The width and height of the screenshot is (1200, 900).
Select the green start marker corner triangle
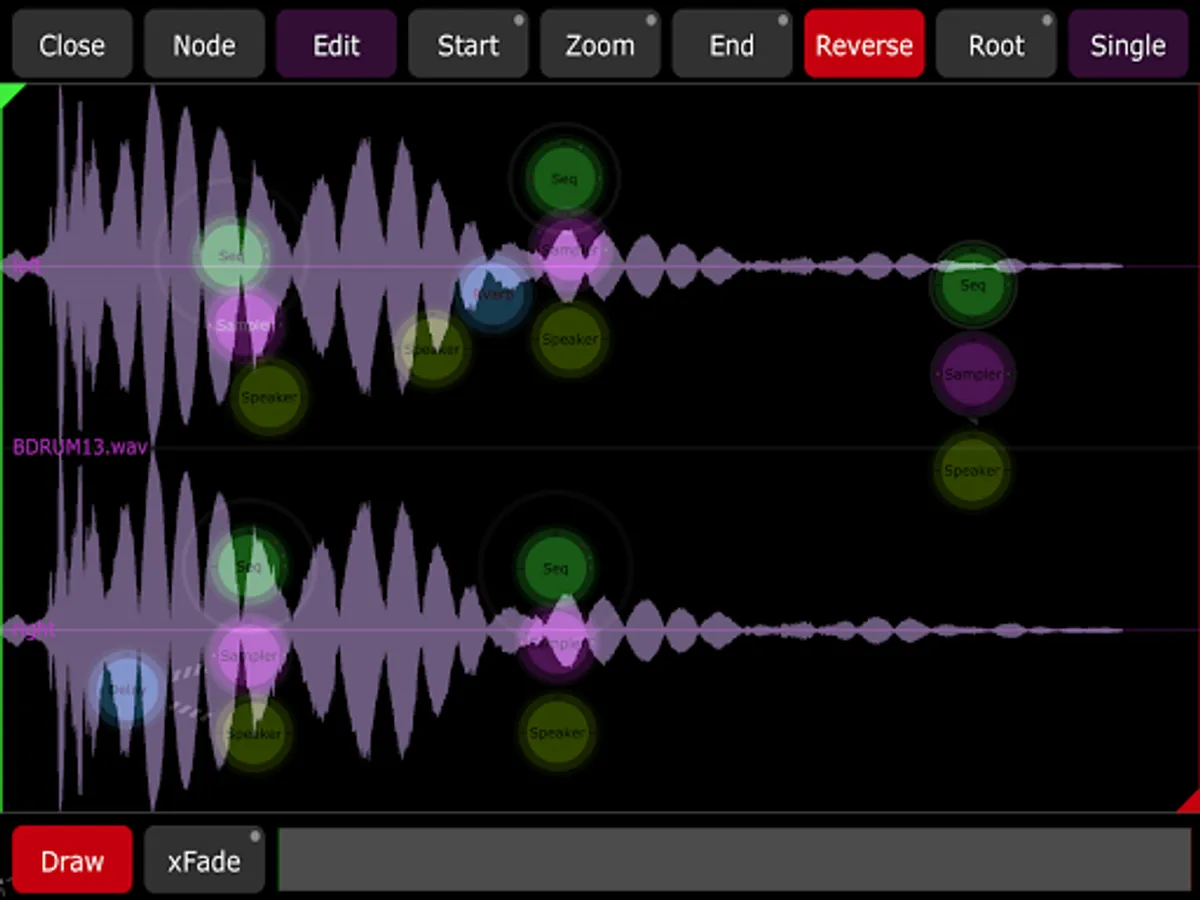click(9, 92)
